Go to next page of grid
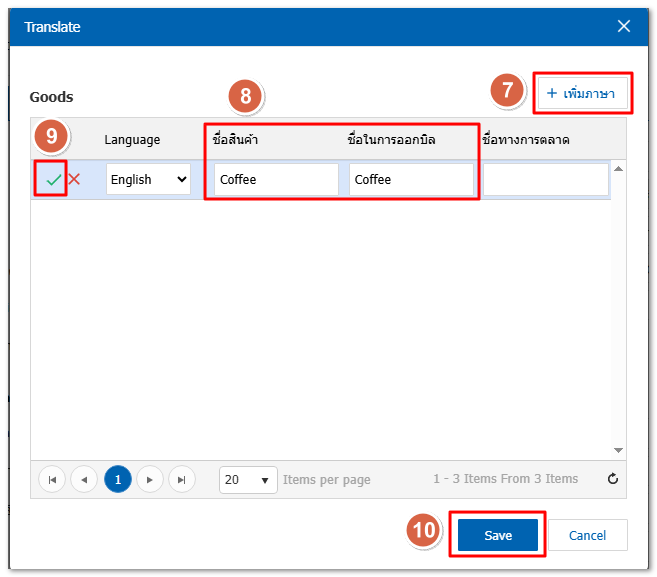The image size is (657, 577). [x=150, y=479]
